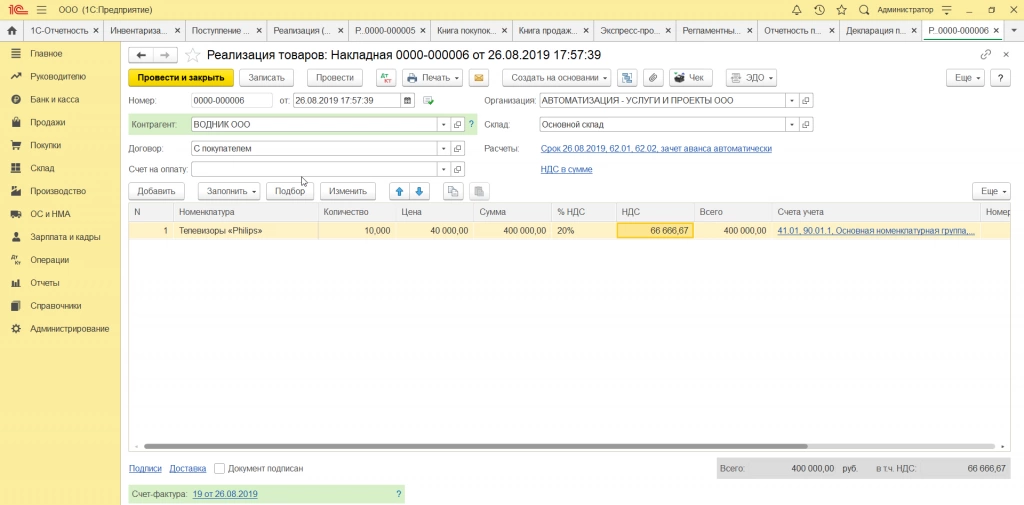Screen dimensions: 1024x505
Task: Open Отчеты sidebar section
Action: click(x=44, y=283)
